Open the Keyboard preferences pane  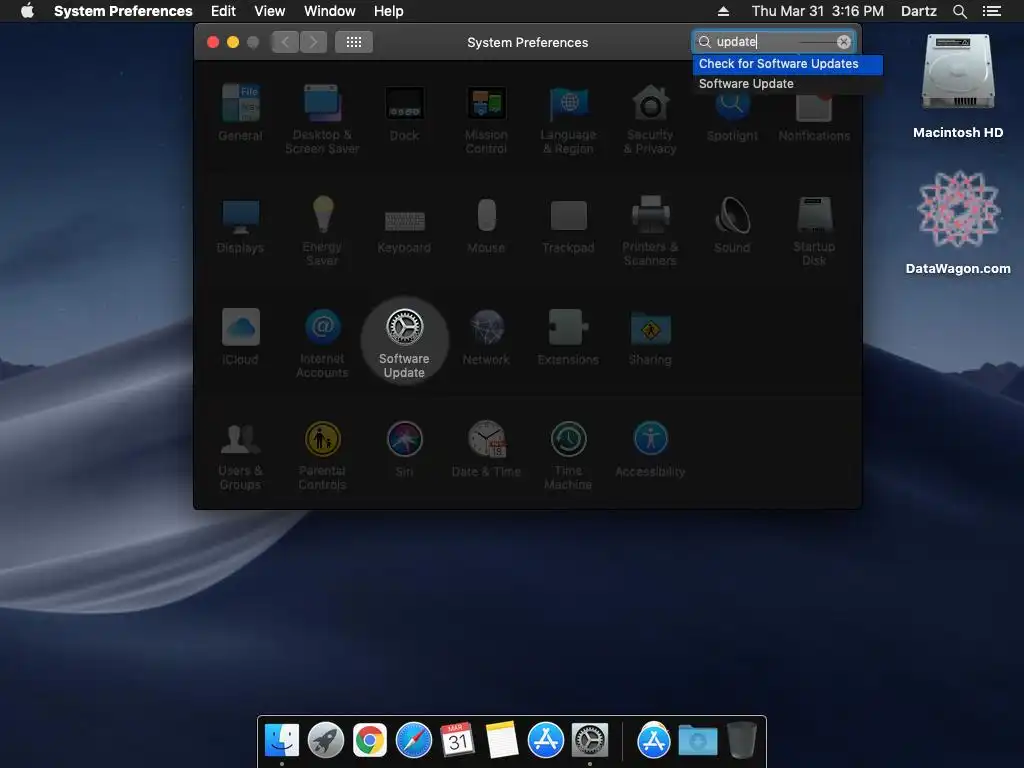pos(404,230)
